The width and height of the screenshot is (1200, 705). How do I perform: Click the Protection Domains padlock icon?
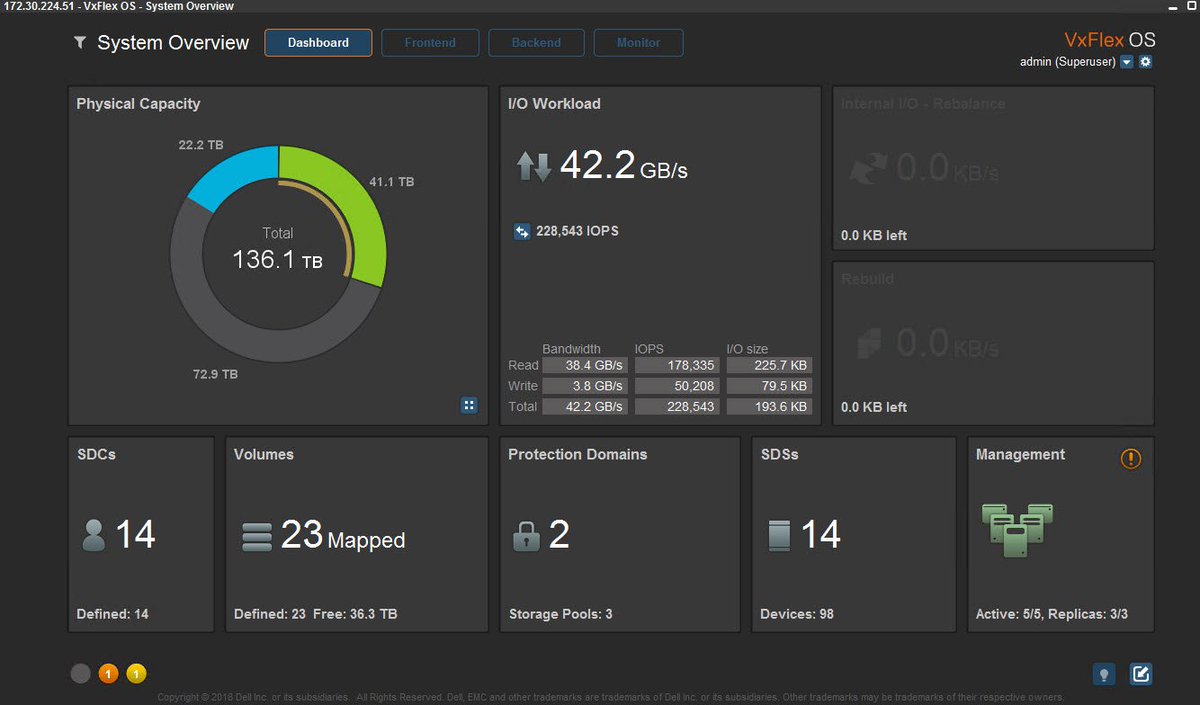(x=526, y=536)
